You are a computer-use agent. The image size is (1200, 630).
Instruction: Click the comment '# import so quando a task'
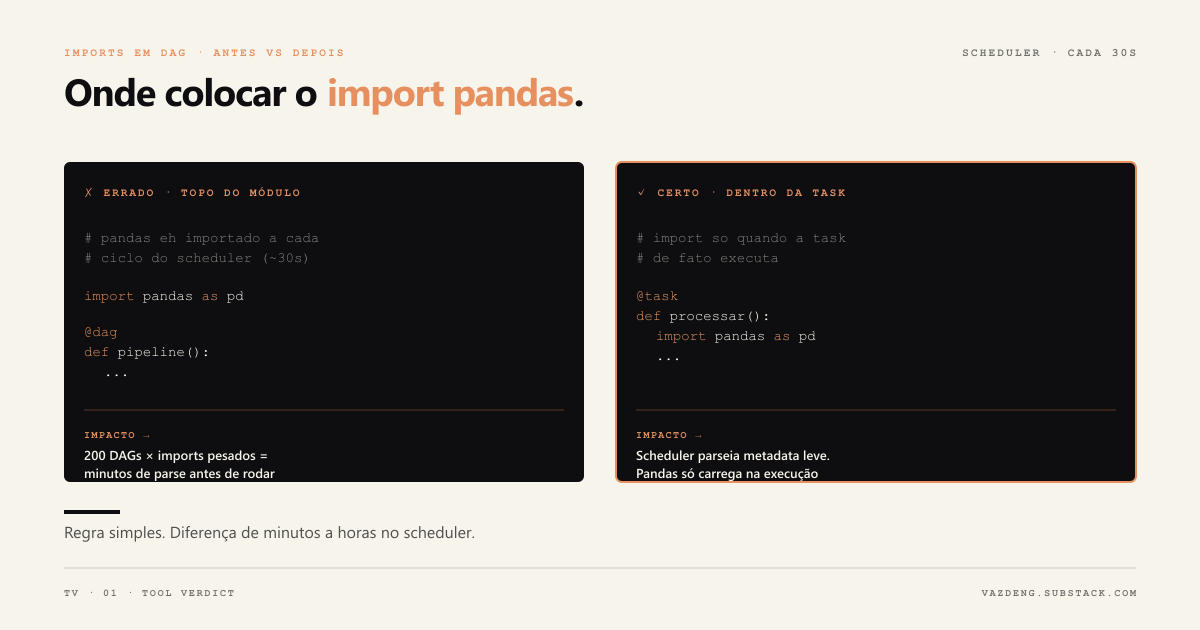[741, 238]
